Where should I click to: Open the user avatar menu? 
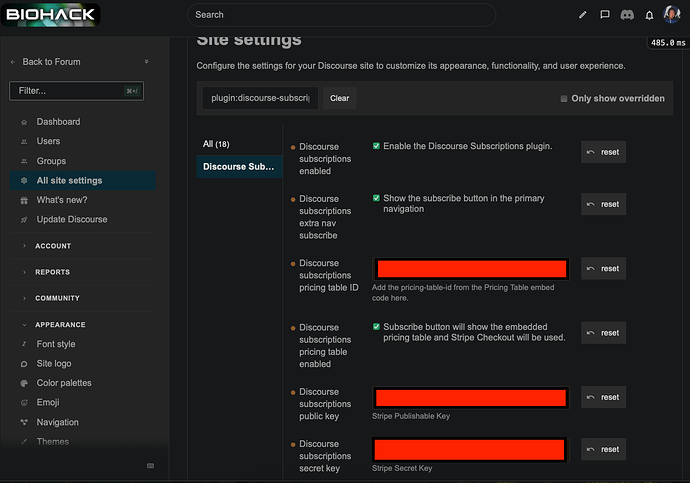[x=672, y=15]
